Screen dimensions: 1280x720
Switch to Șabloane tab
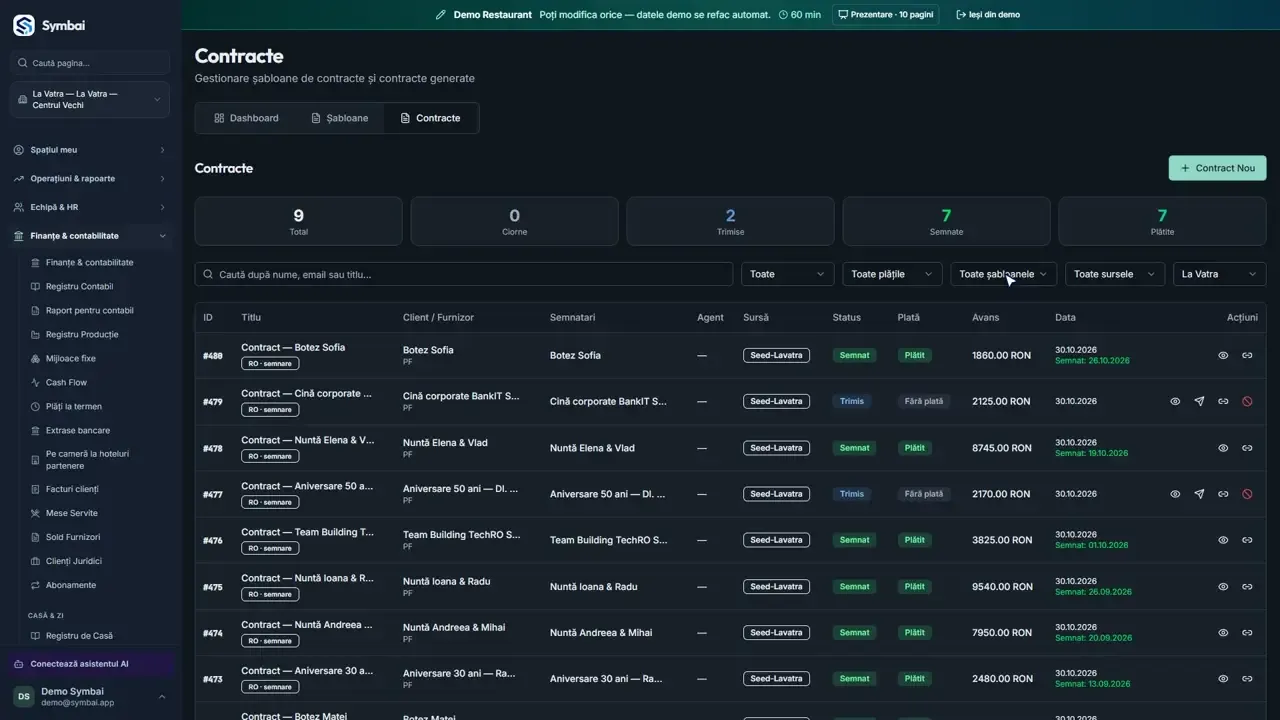[x=340, y=118]
